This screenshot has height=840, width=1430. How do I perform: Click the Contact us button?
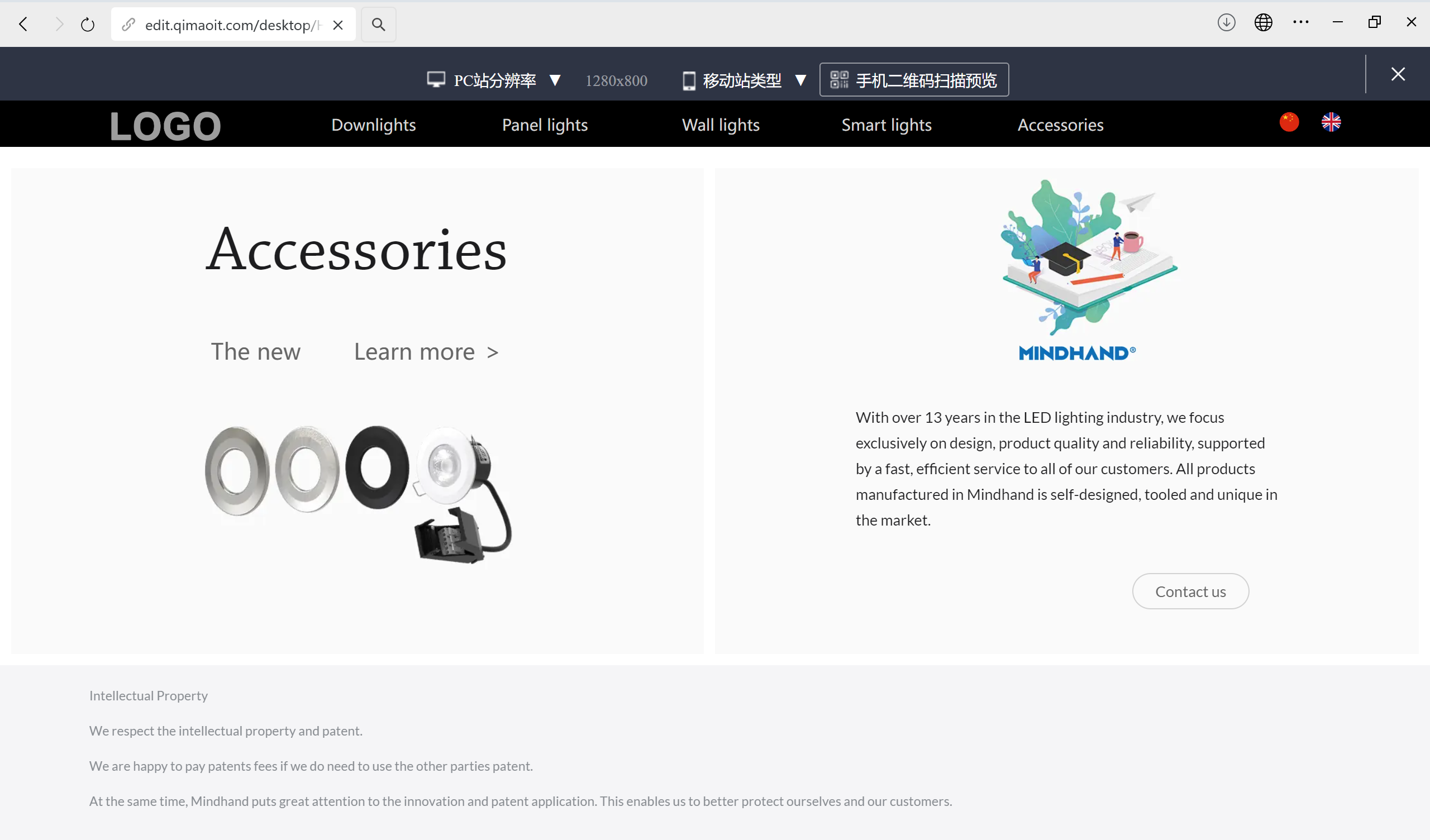tap(1190, 591)
